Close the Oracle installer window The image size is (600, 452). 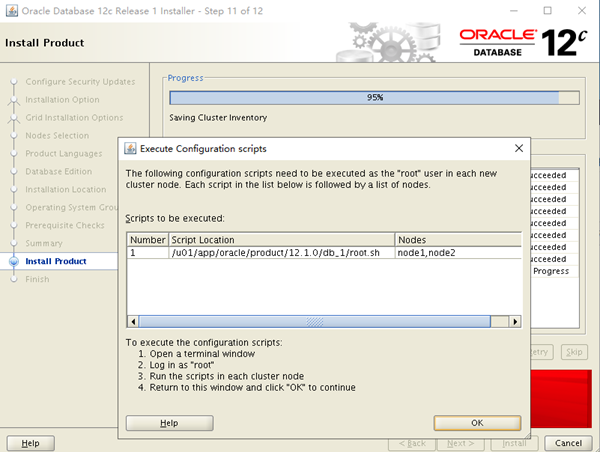(x=582, y=11)
